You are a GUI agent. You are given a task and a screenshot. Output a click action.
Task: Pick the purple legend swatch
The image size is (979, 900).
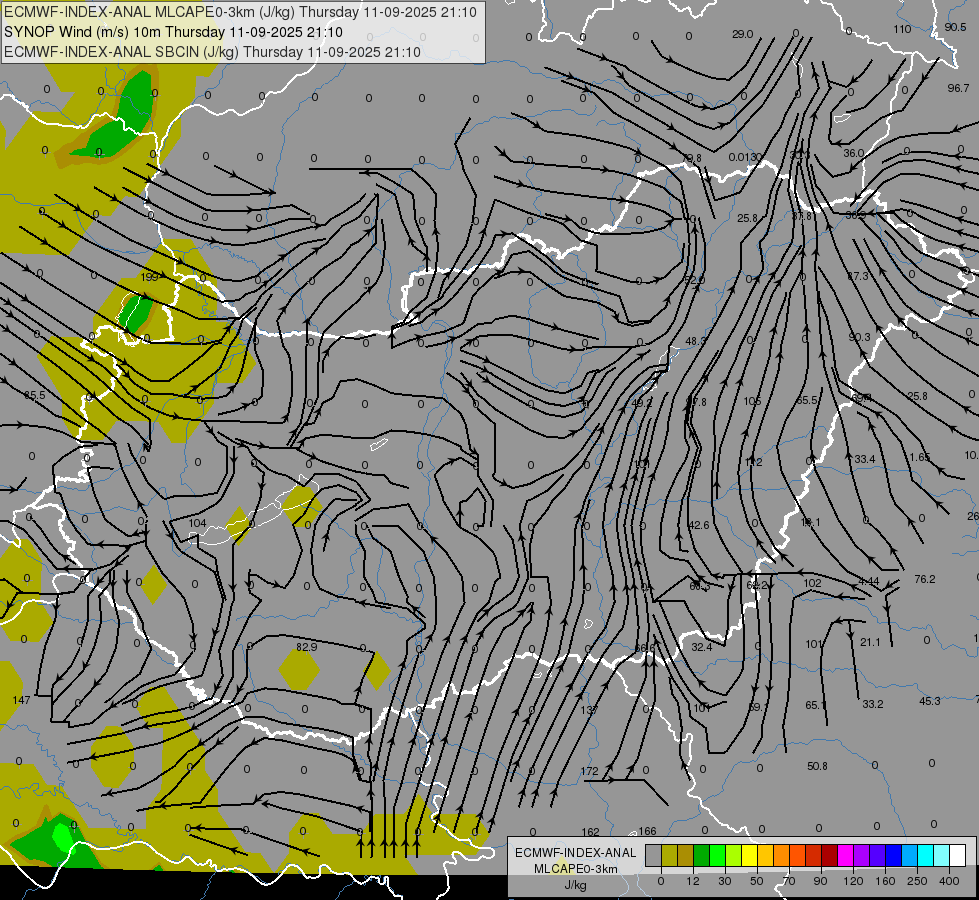pos(862,855)
